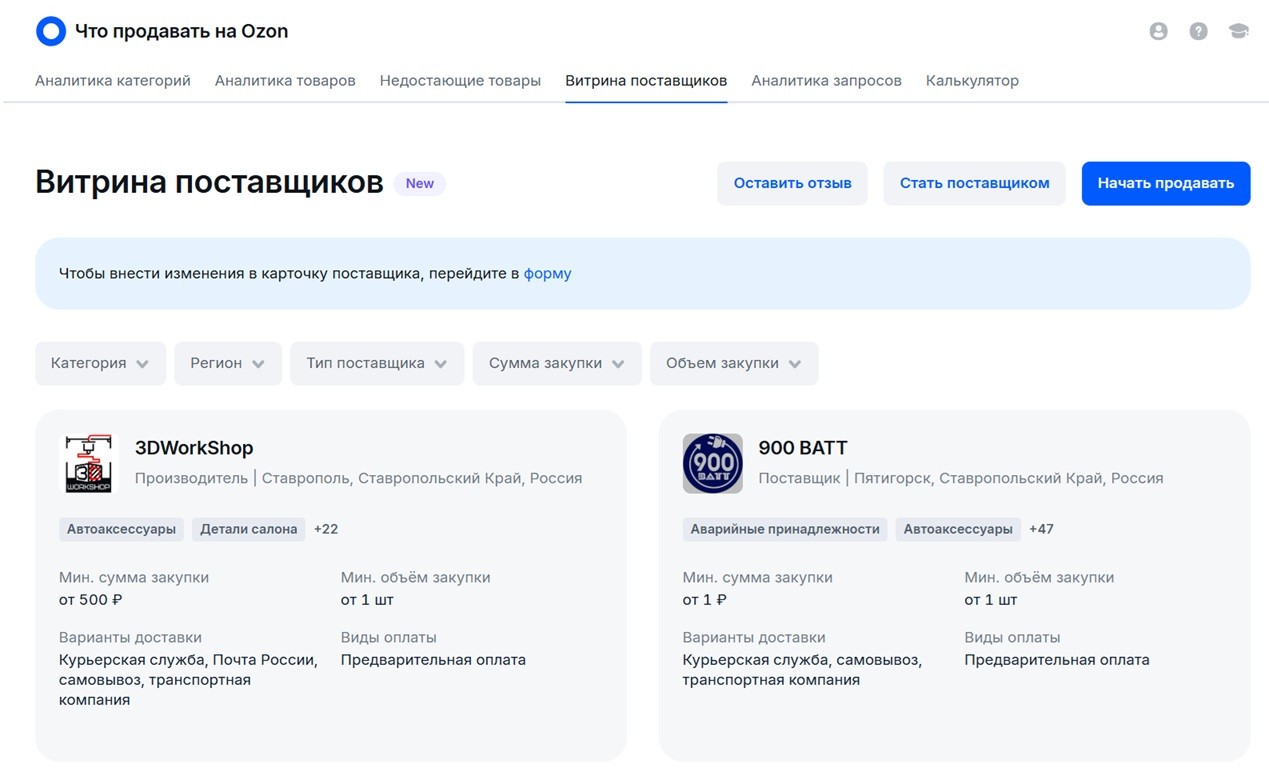The image size is (1269, 780).
Task: Click the Аварийные принадлежности category tag
Action: [x=785, y=529]
